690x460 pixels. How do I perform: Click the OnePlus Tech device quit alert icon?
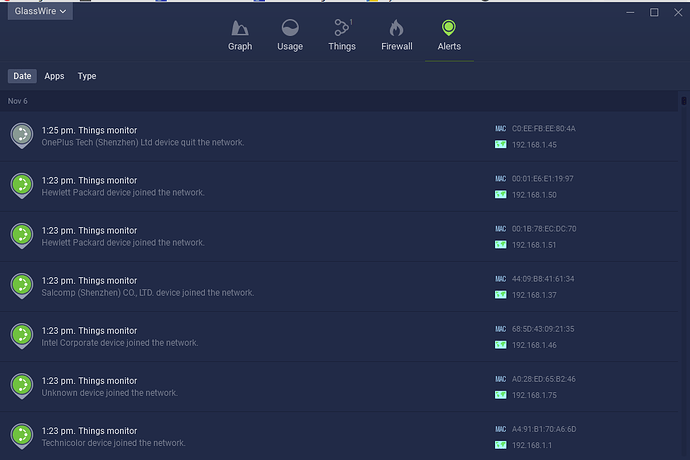pos(21,135)
